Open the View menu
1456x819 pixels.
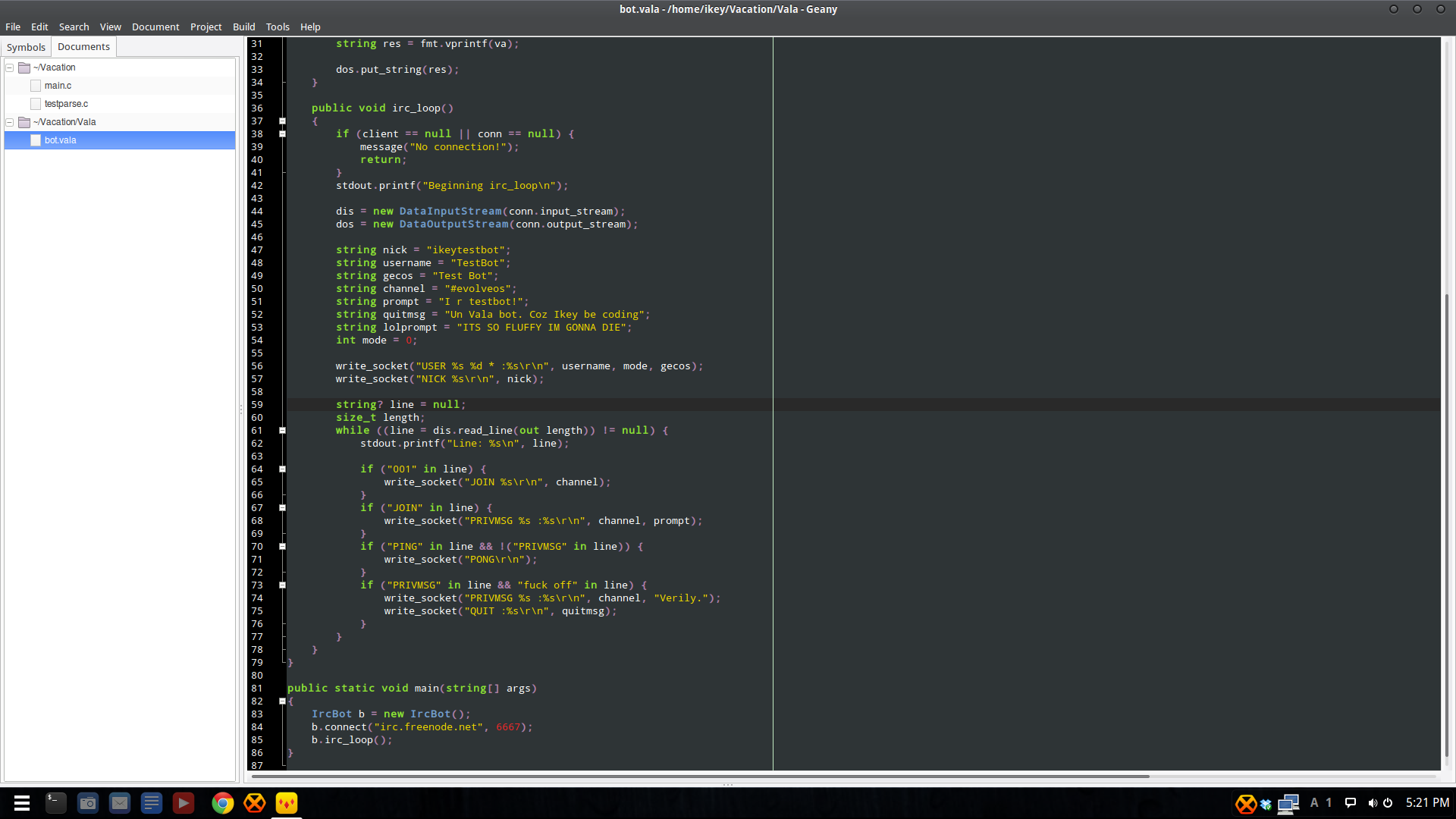tap(111, 27)
